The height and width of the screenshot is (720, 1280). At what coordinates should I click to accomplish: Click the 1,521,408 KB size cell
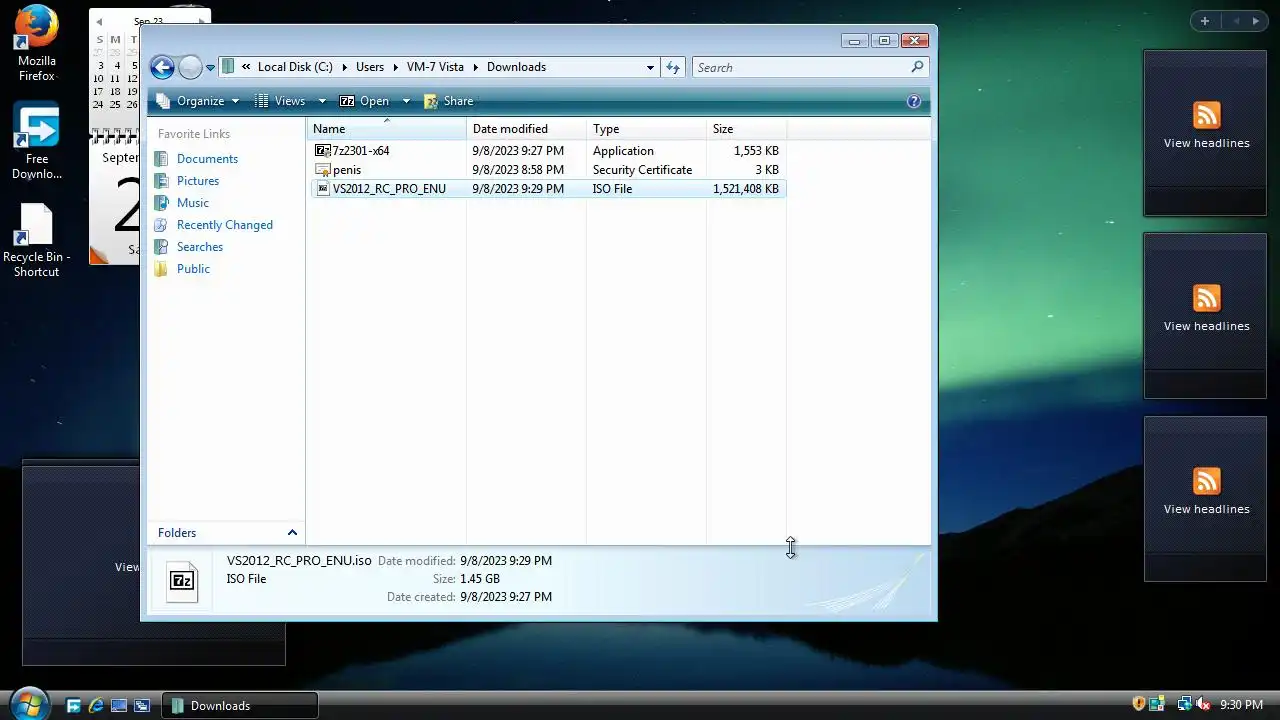746,189
